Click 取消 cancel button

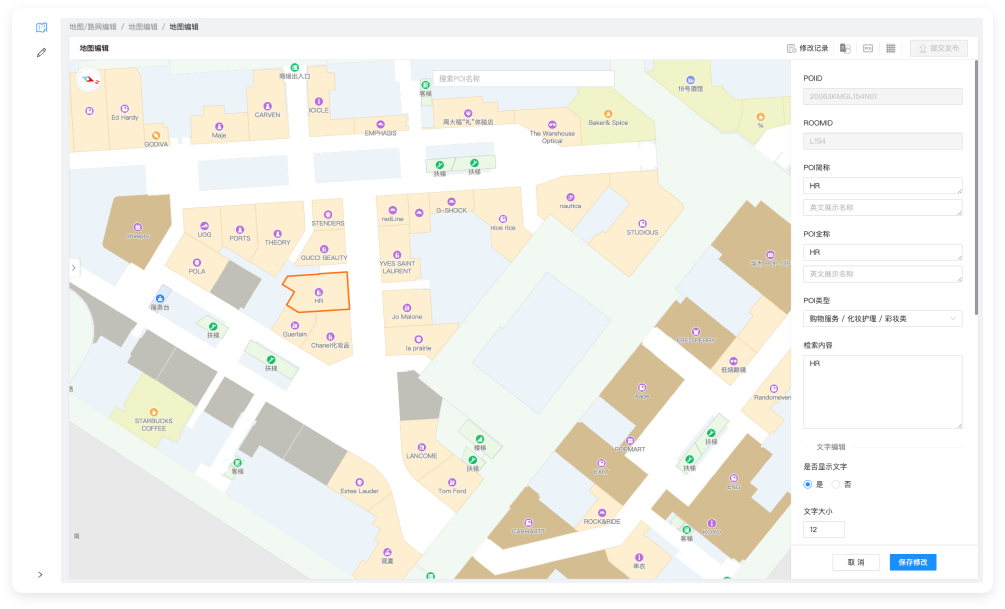[x=855, y=562]
